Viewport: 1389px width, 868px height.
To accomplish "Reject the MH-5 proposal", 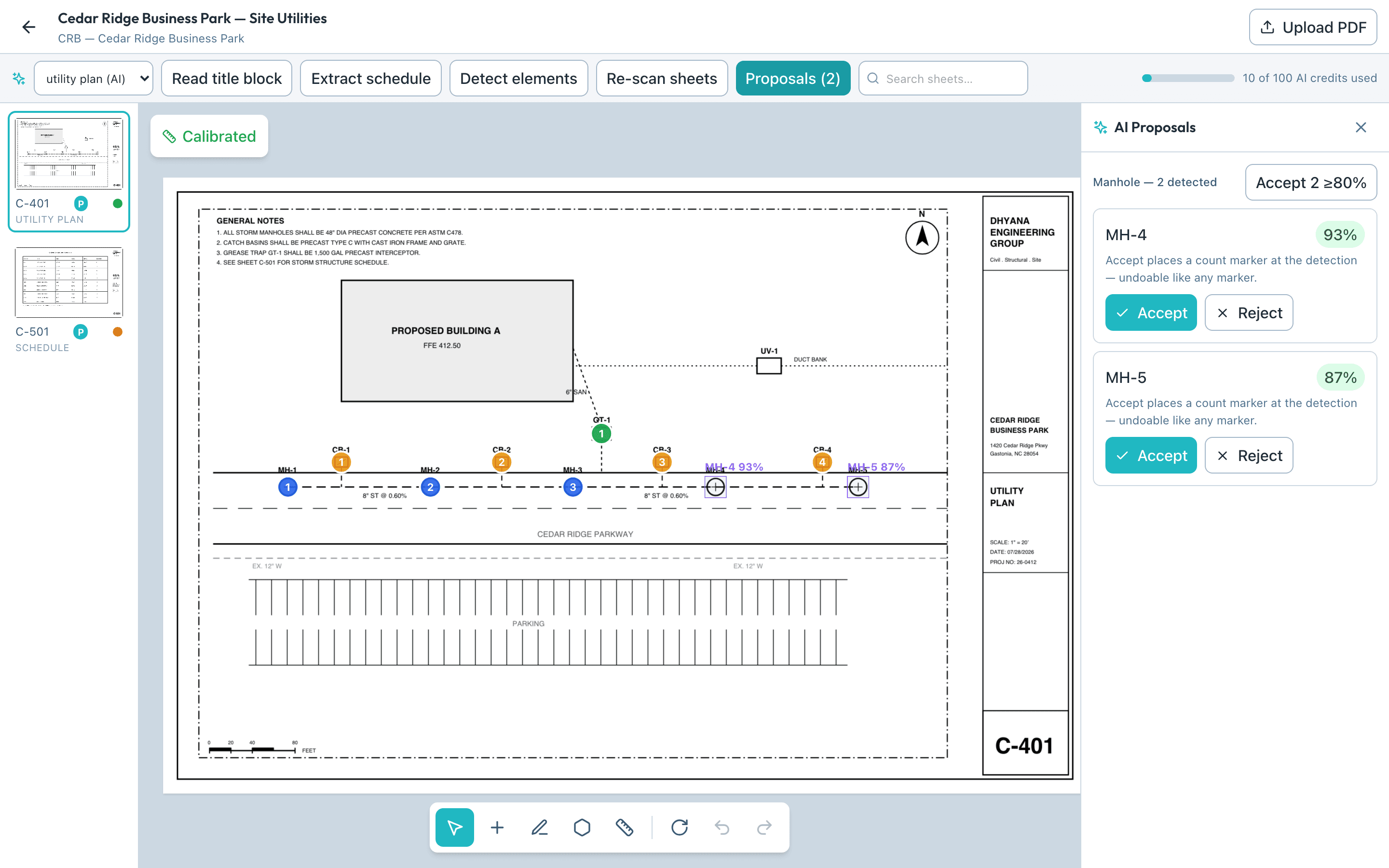I will 1248,456.
